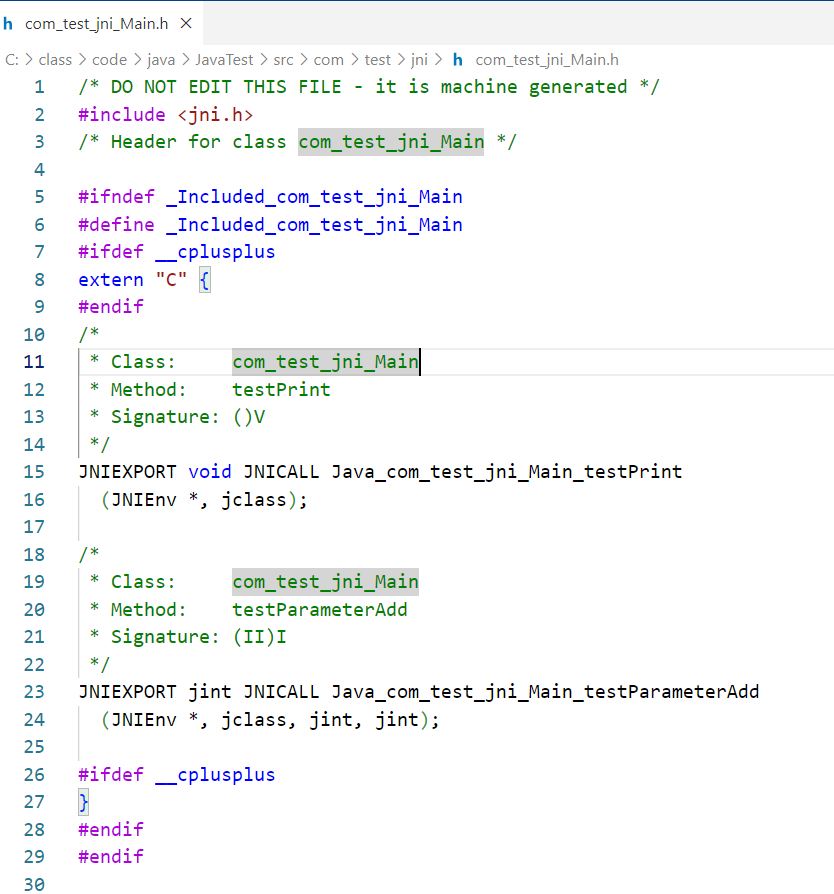Open the com breadcrumb dropdown
The image size is (834, 894).
point(328,60)
